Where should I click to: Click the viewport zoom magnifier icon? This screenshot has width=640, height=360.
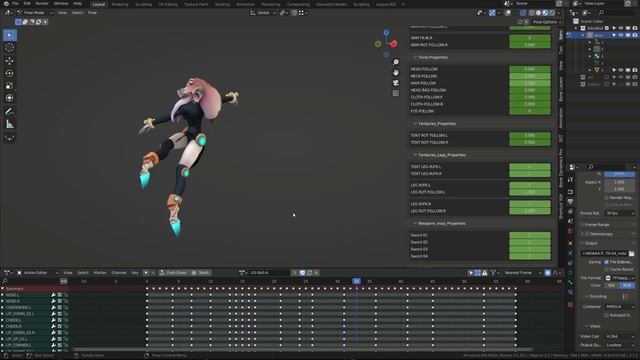[396, 62]
